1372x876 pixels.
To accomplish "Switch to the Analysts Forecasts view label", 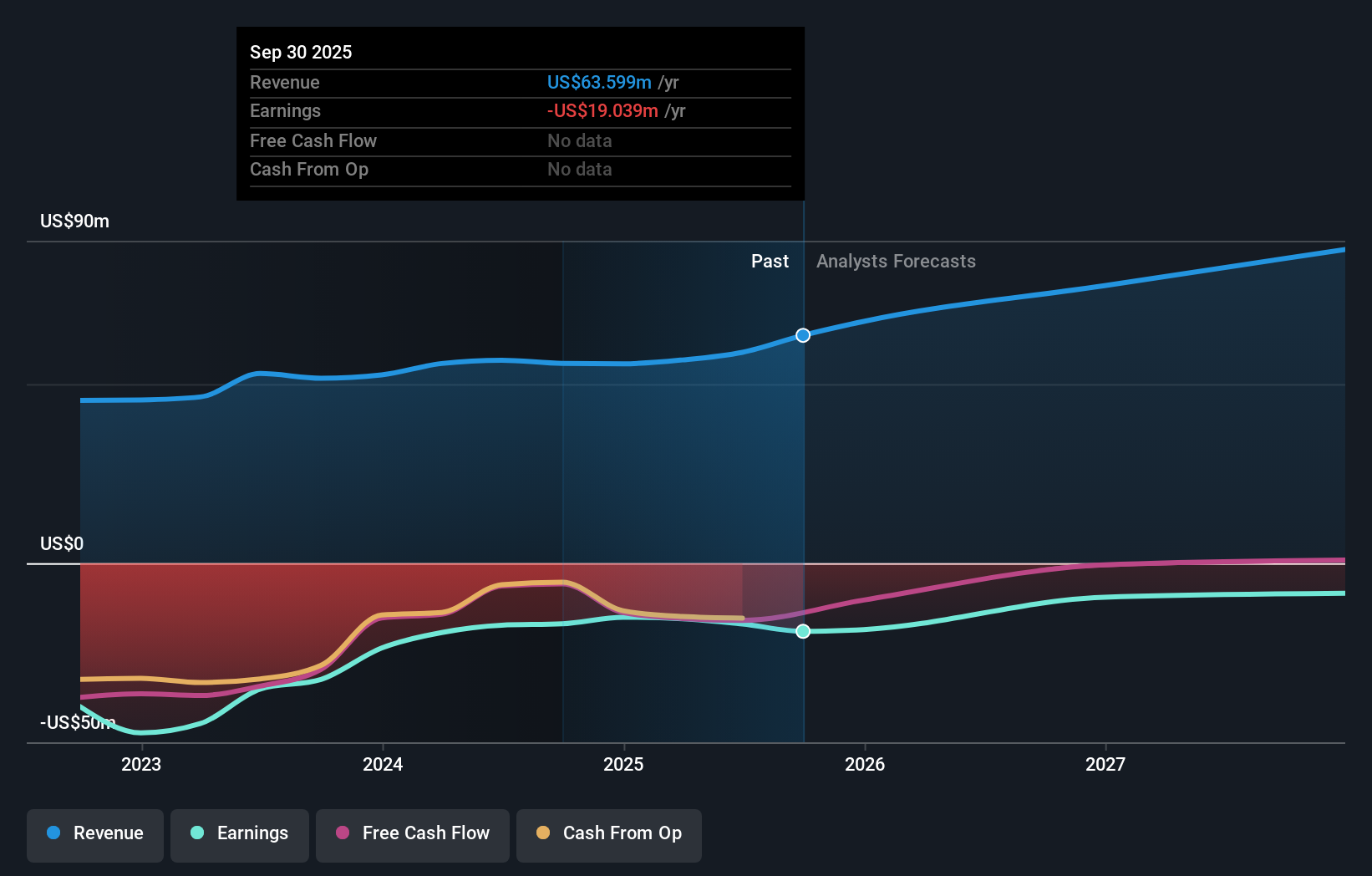I will [896, 261].
